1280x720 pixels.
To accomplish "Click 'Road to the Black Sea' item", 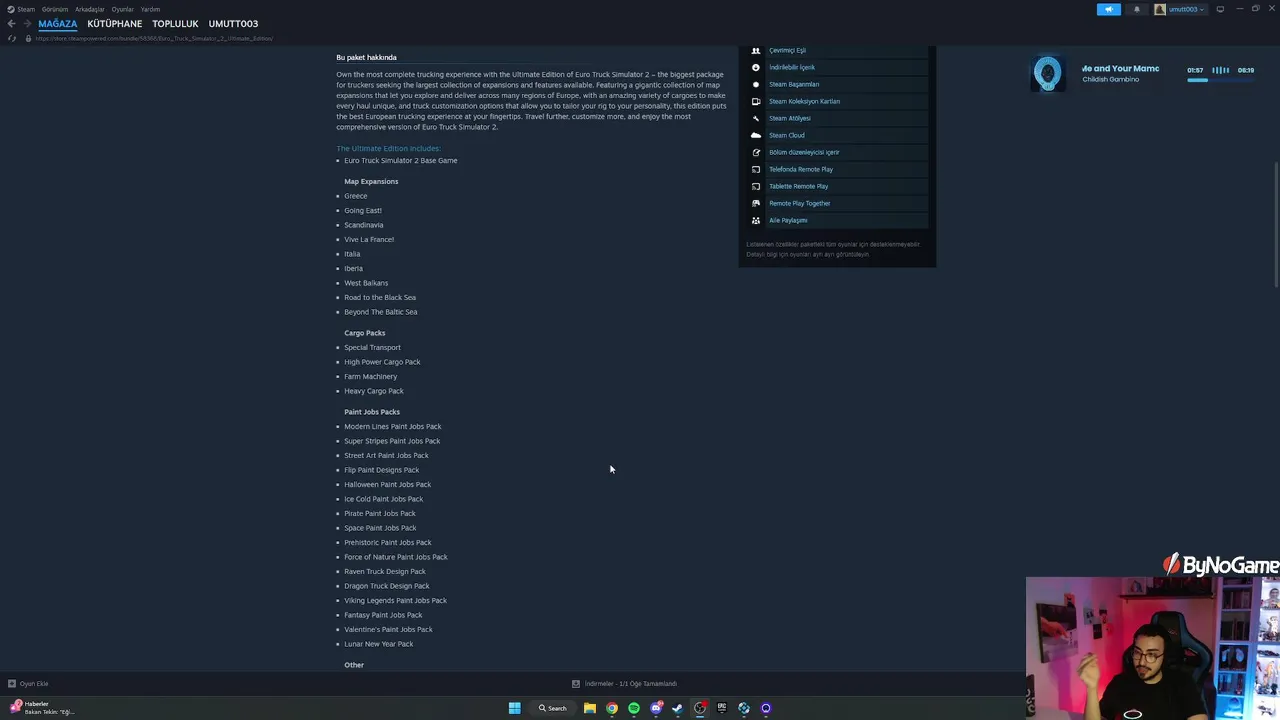I will [x=380, y=297].
